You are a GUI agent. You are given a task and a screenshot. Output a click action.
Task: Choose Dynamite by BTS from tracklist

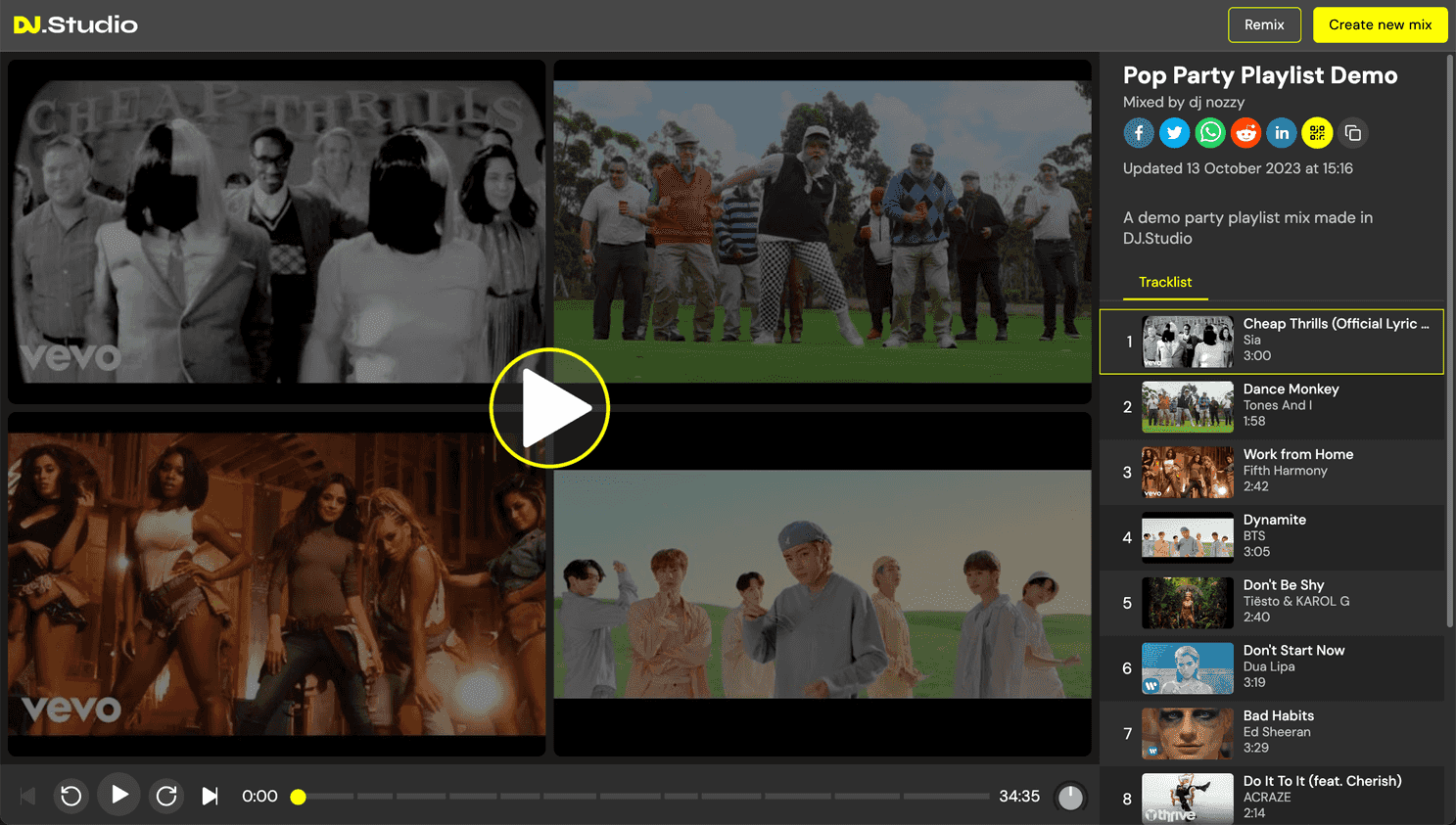tap(1273, 537)
